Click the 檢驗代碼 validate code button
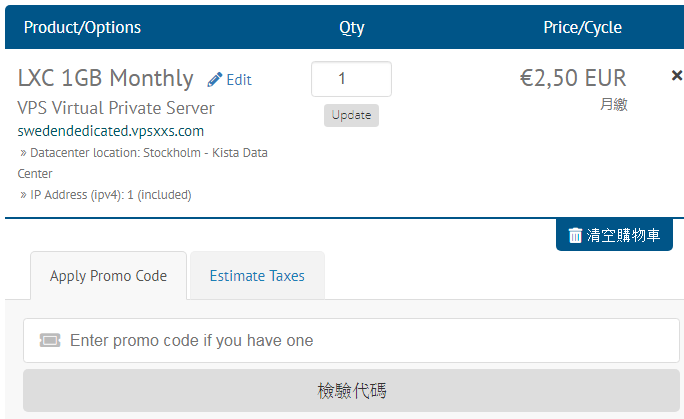The image size is (684, 419). pyautogui.click(x=351, y=390)
